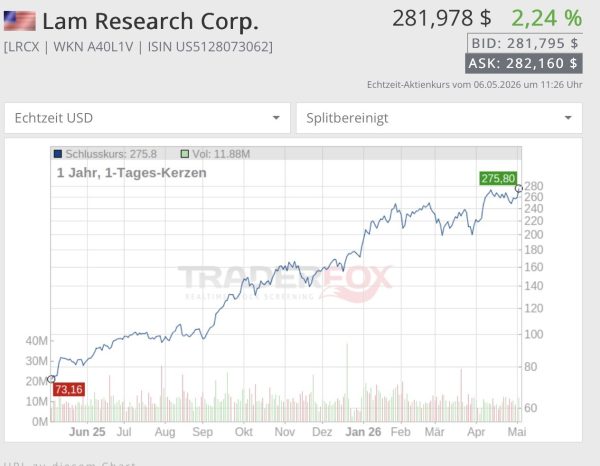Click the 2,24 % change figure
The width and height of the screenshot is (600, 466).
click(547, 18)
